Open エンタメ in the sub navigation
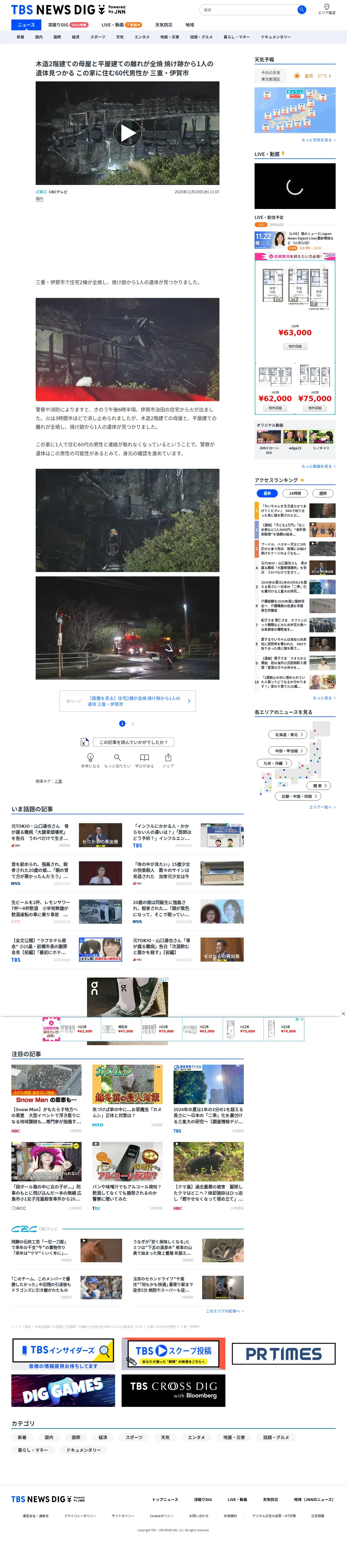347x1568 pixels. pos(142,37)
